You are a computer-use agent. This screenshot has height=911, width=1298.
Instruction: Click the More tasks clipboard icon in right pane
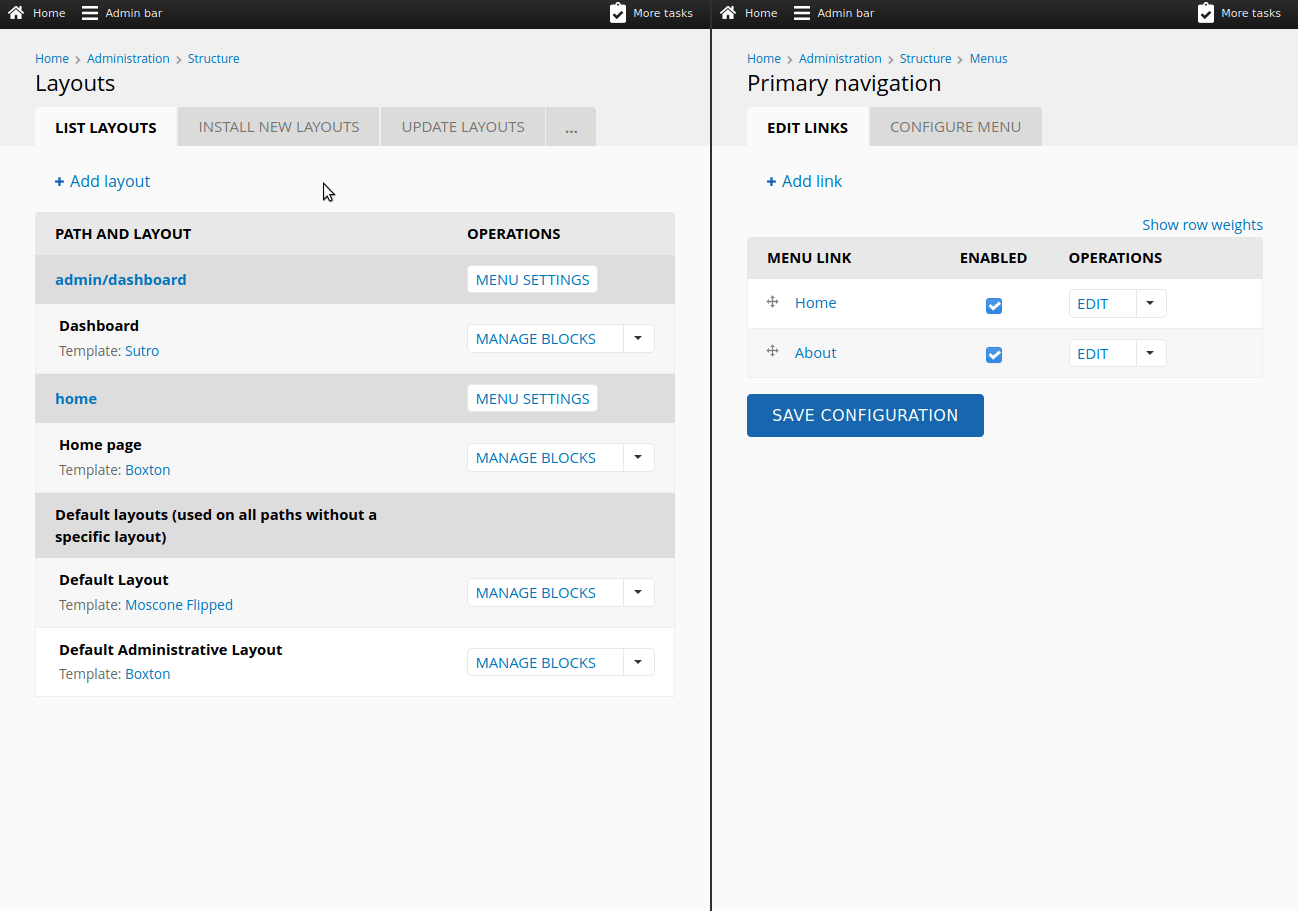click(1206, 13)
